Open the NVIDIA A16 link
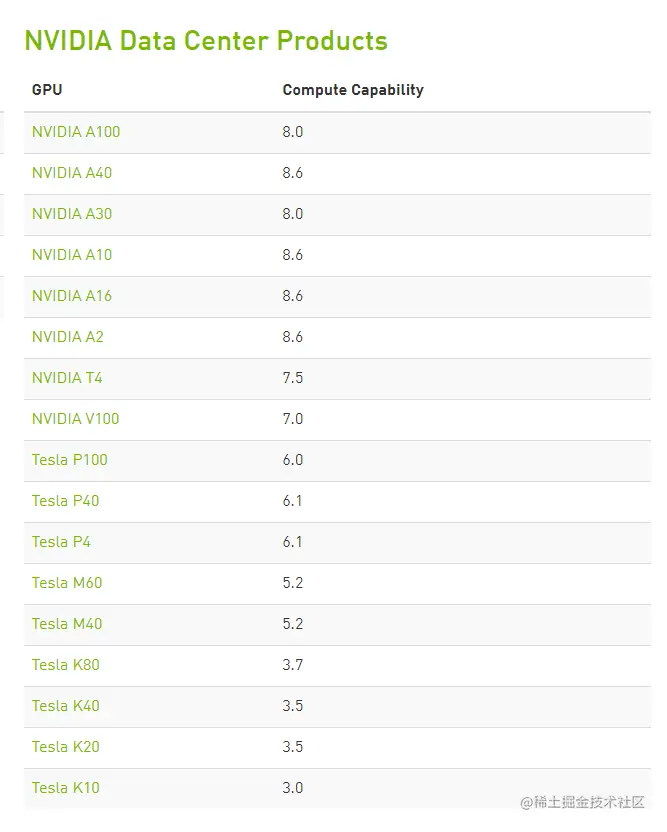 [72, 296]
